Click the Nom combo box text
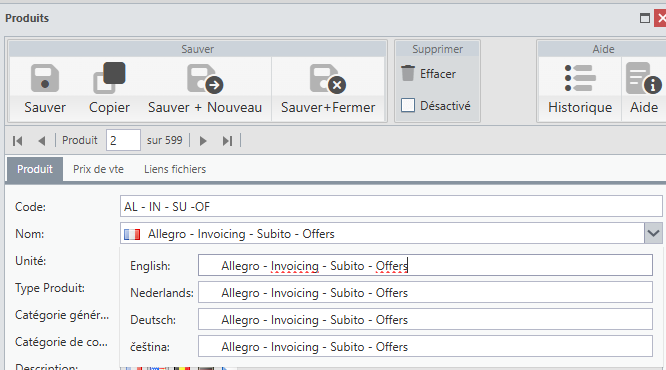Viewport: 666px width, 370px height. [x=241, y=234]
